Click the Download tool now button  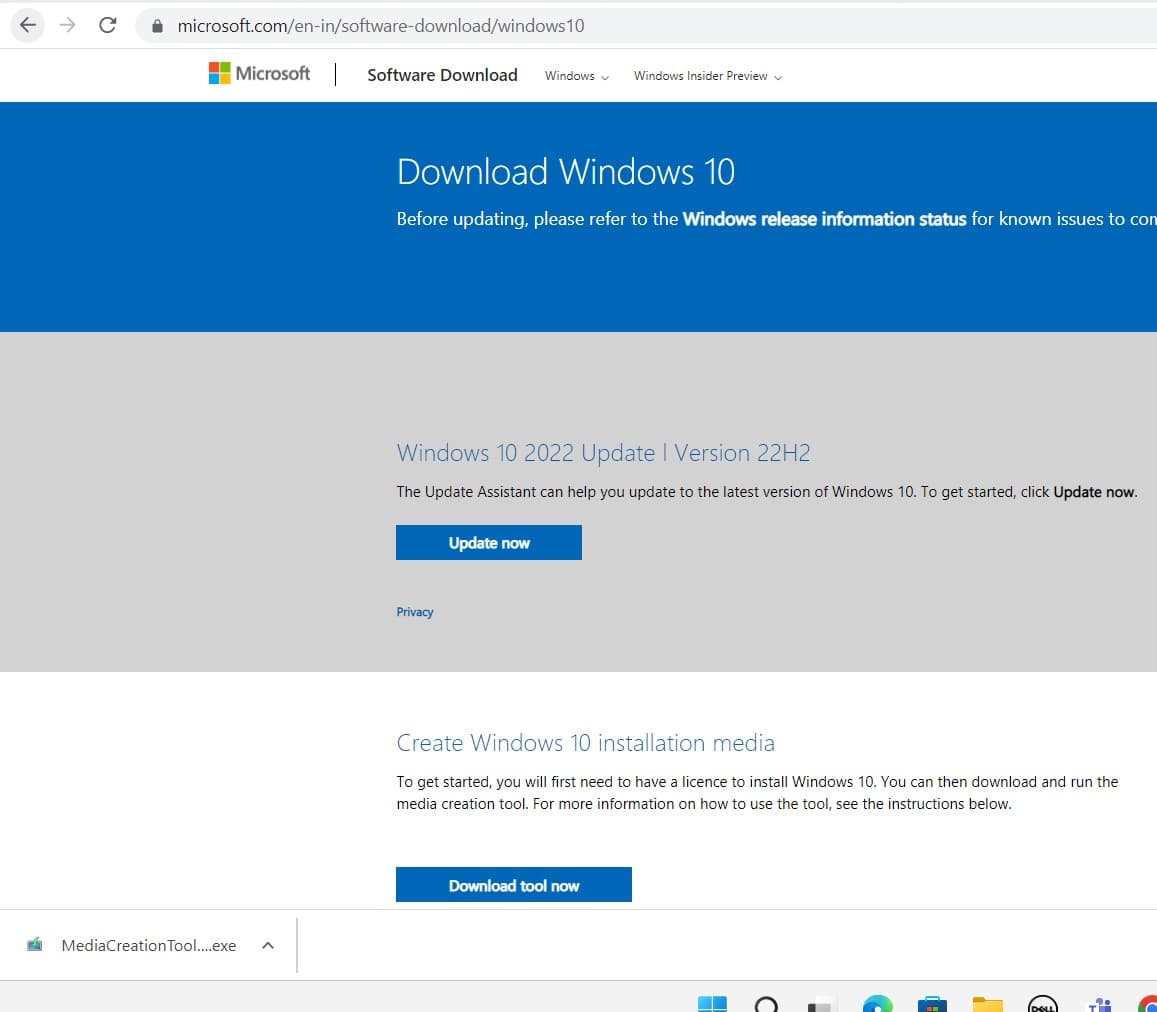(x=513, y=884)
